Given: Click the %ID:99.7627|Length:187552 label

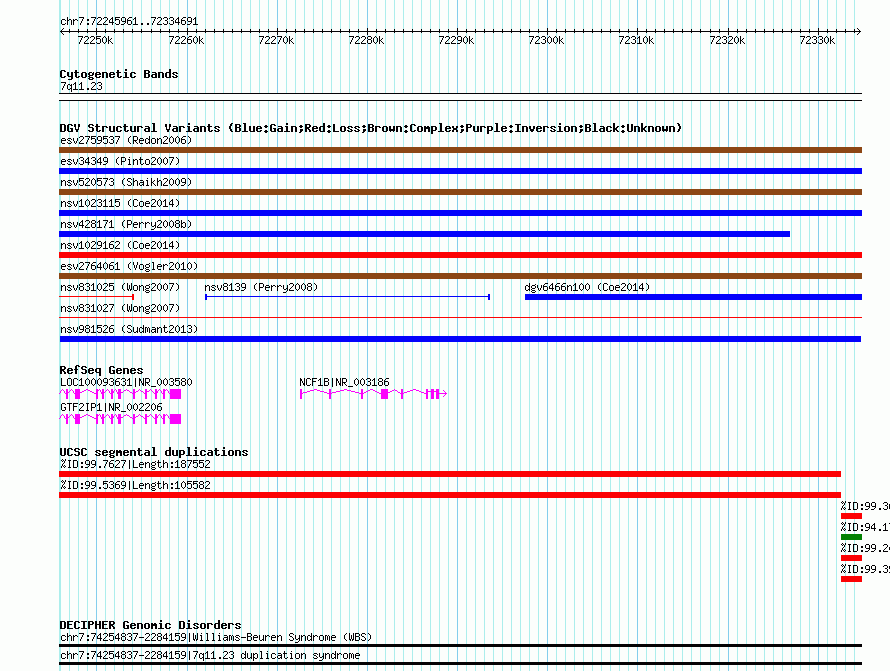Looking at the screenshot, I should pos(135,464).
